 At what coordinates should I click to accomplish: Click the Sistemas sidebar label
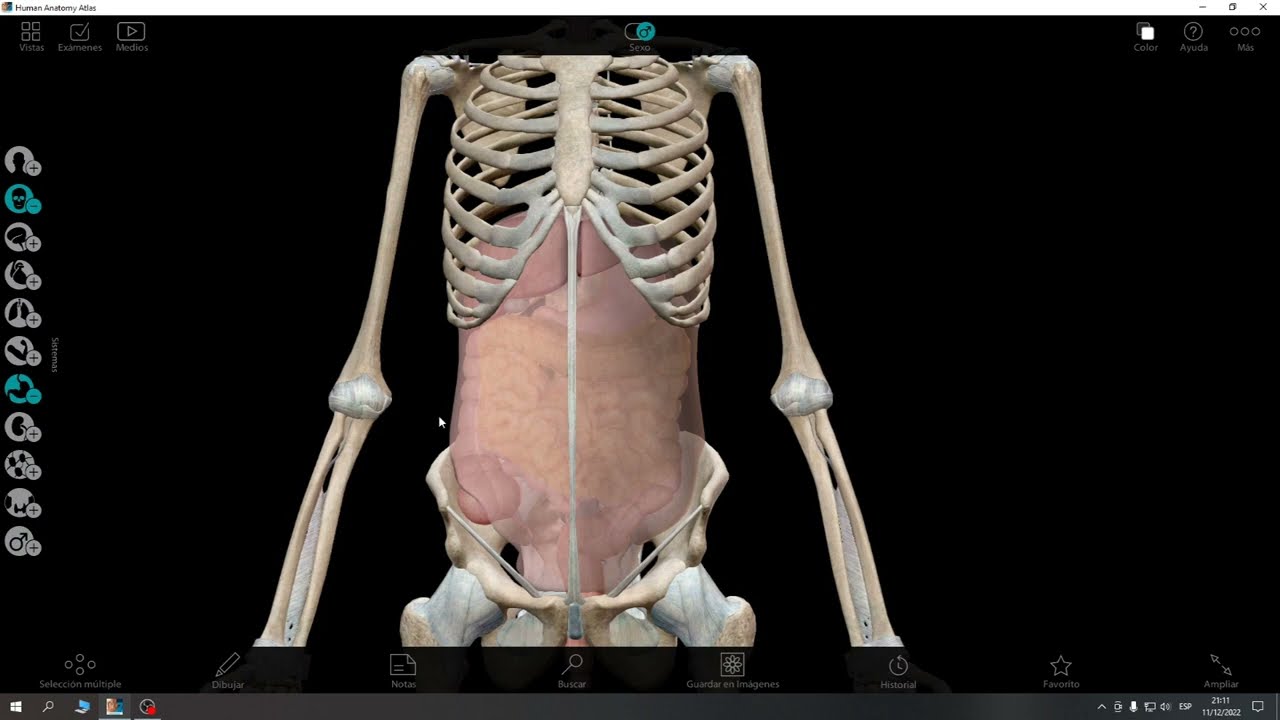(55, 354)
